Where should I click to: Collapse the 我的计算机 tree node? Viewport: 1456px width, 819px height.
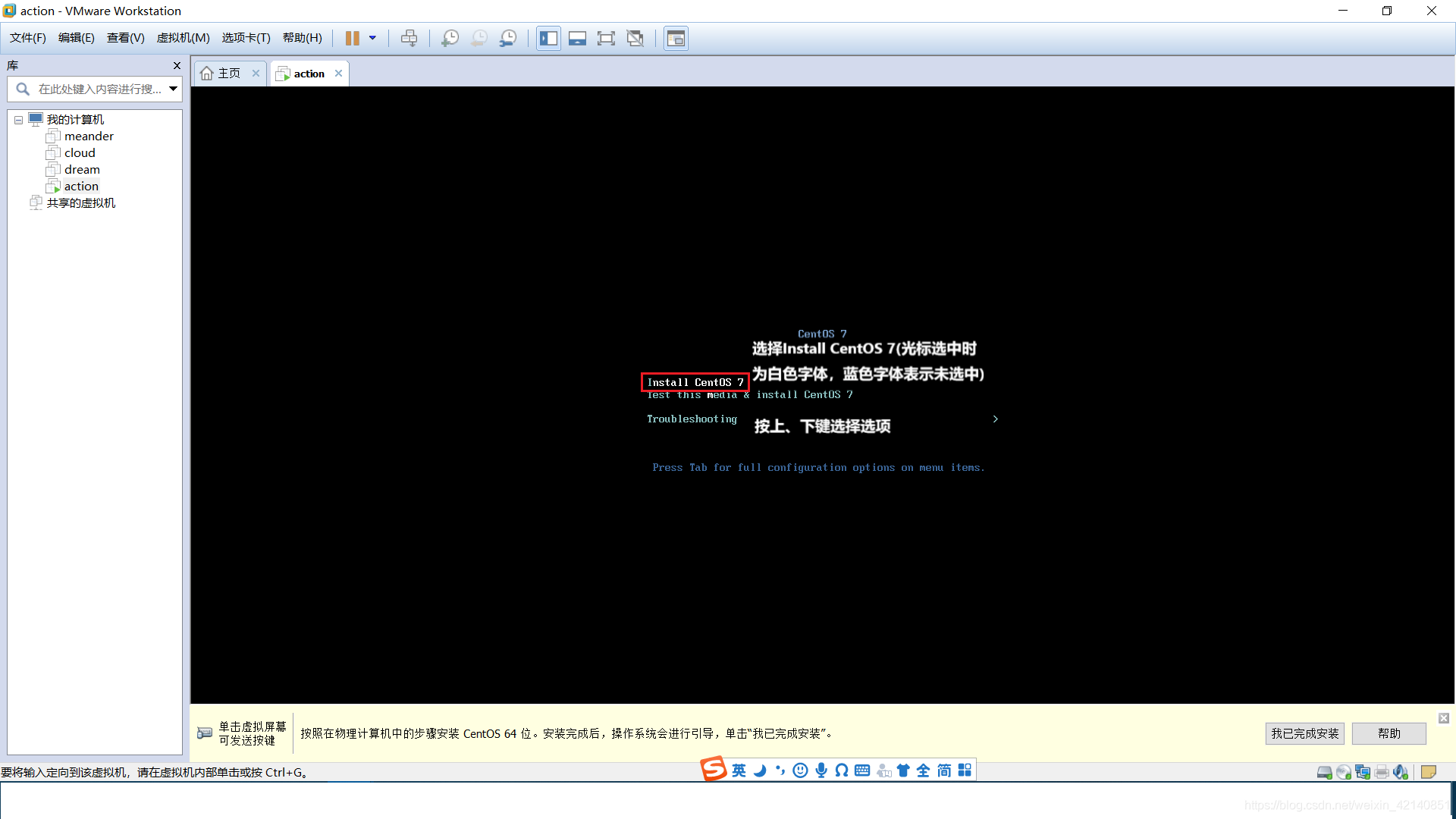pyautogui.click(x=17, y=119)
